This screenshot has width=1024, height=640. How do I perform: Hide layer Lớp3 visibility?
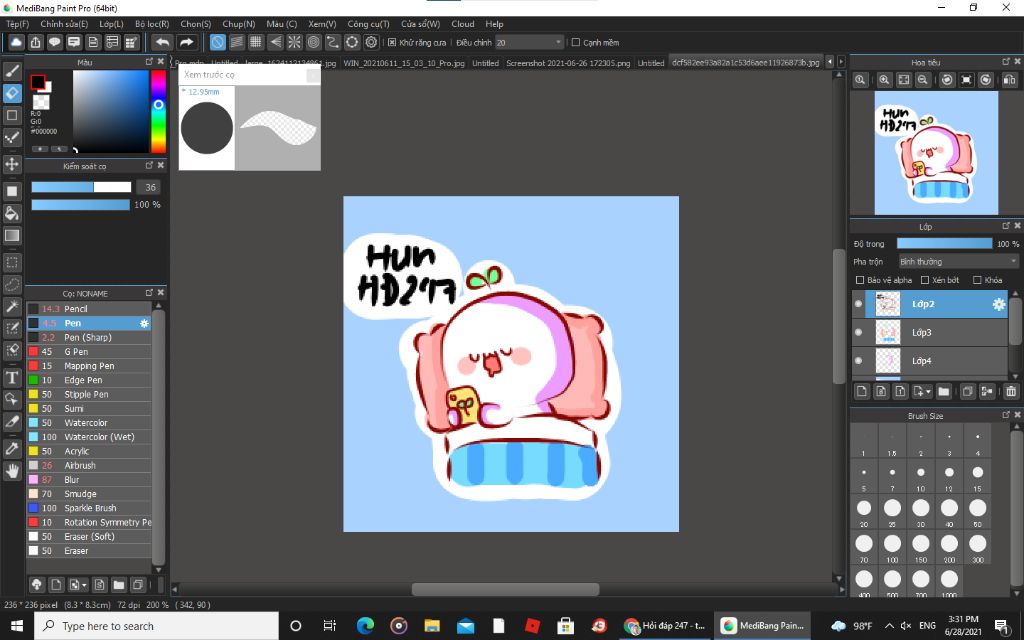click(858, 332)
